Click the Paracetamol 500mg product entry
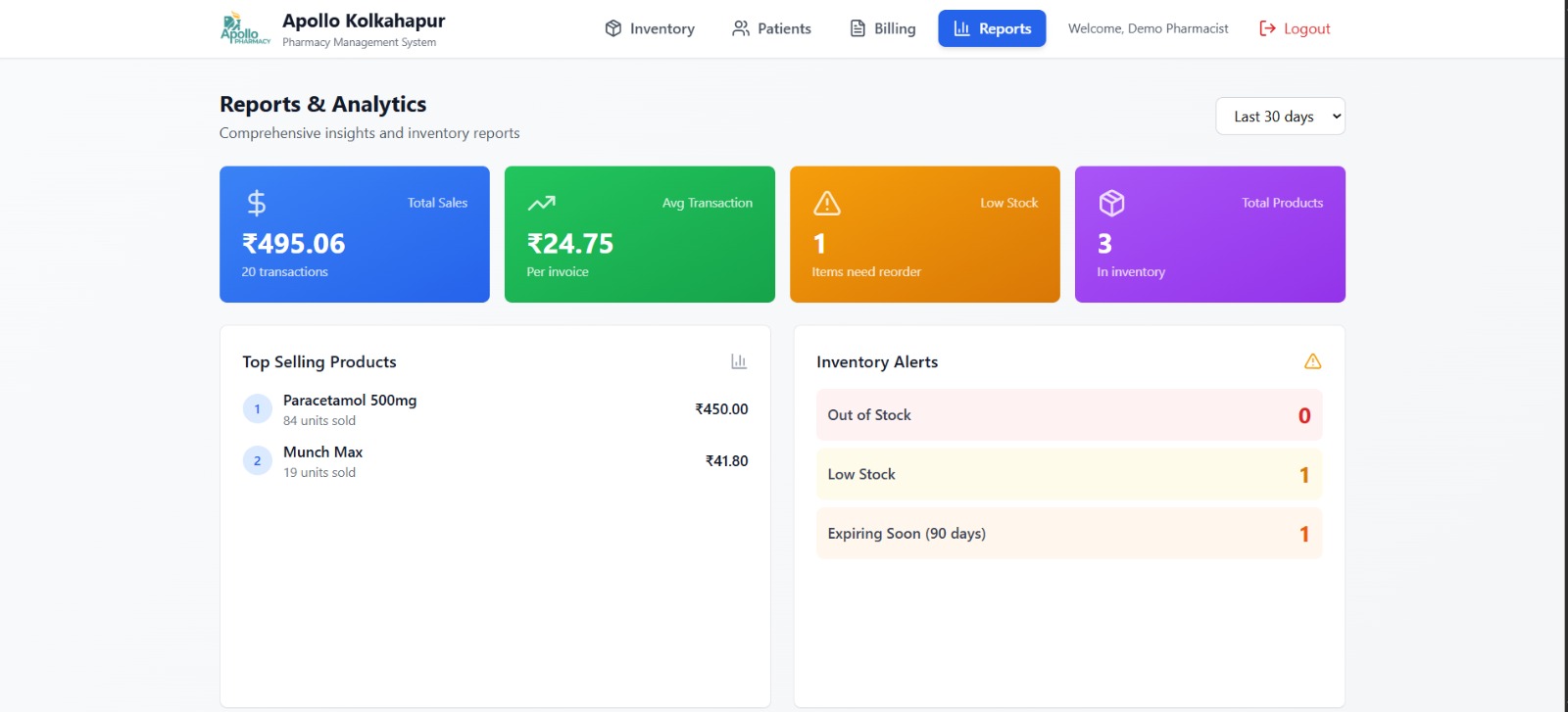Image resolution: width=1568 pixels, height=712 pixels. click(x=350, y=401)
